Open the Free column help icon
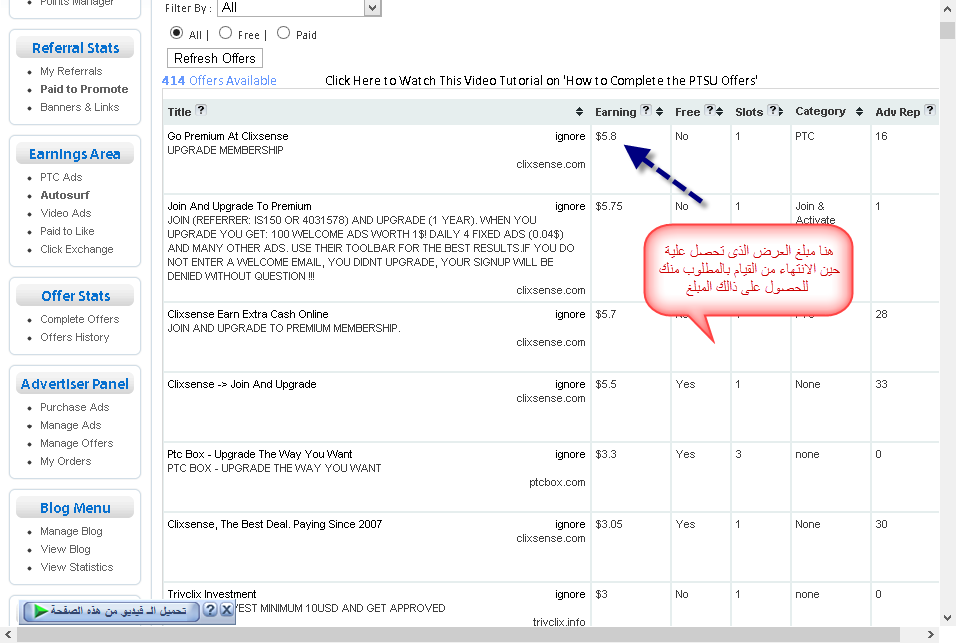 709,110
